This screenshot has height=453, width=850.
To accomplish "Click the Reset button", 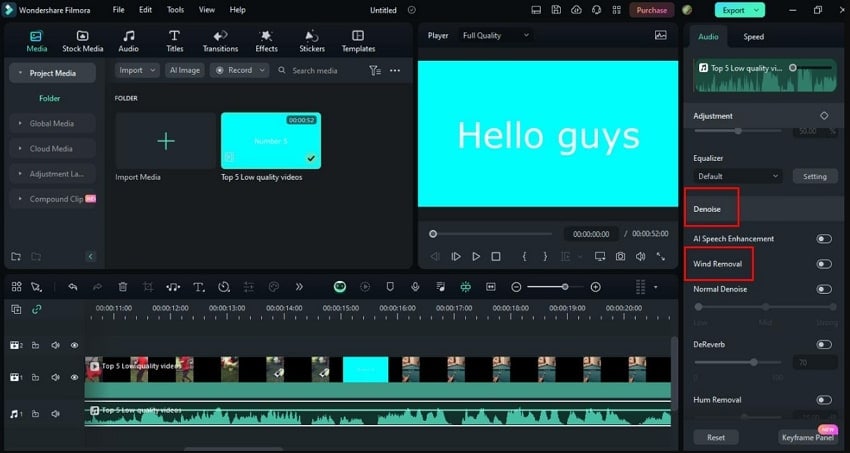I will click(x=716, y=437).
